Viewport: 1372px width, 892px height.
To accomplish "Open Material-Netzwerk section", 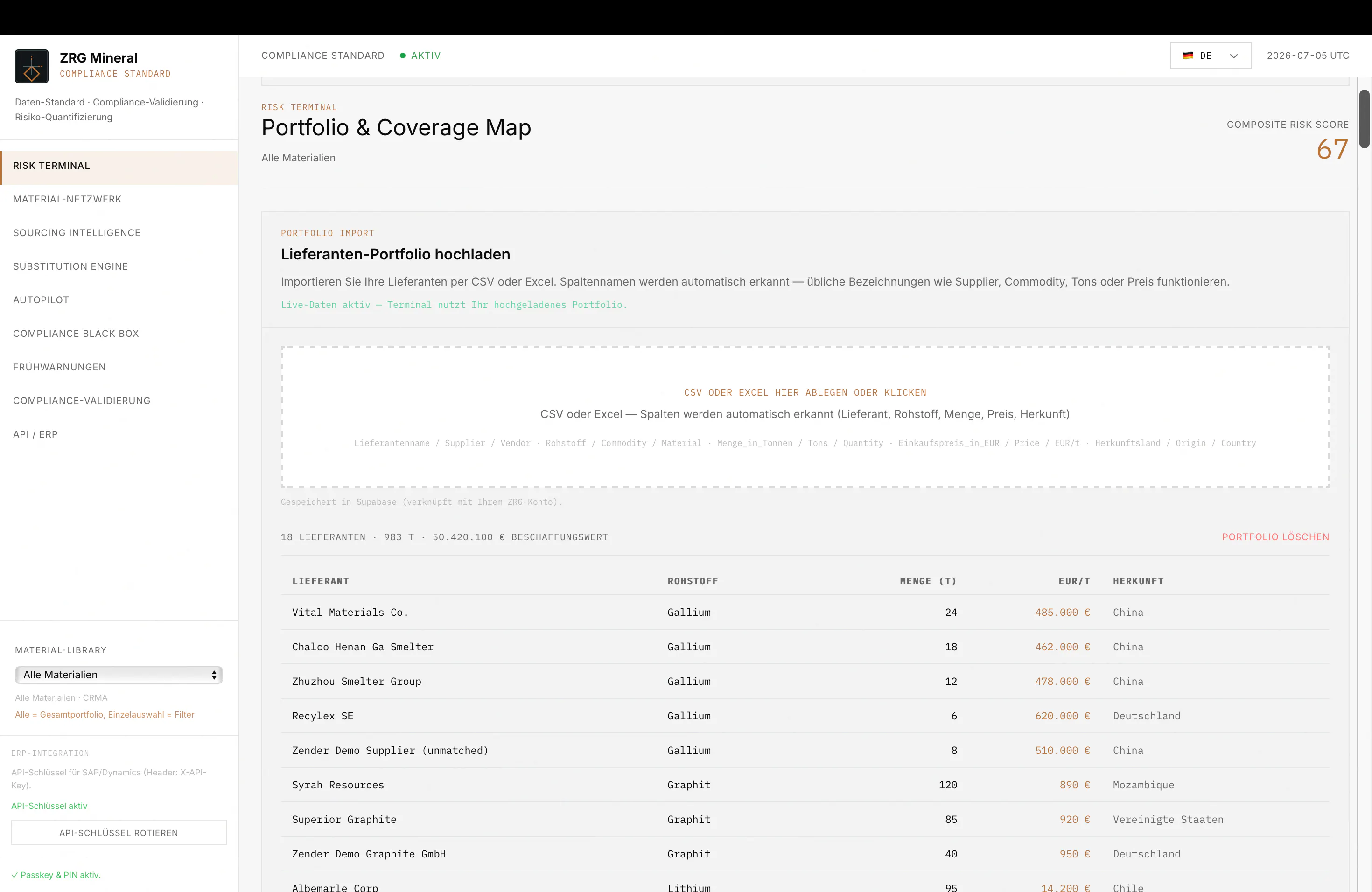I will click(x=119, y=199).
